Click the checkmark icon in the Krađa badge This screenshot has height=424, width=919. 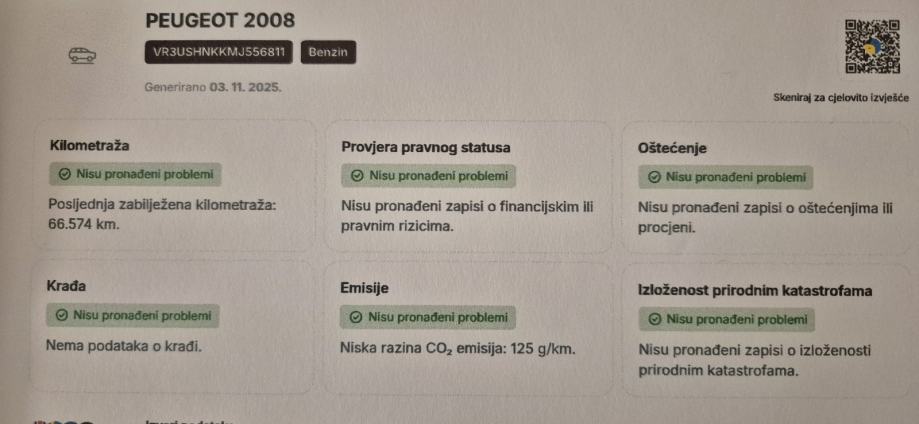point(63,316)
